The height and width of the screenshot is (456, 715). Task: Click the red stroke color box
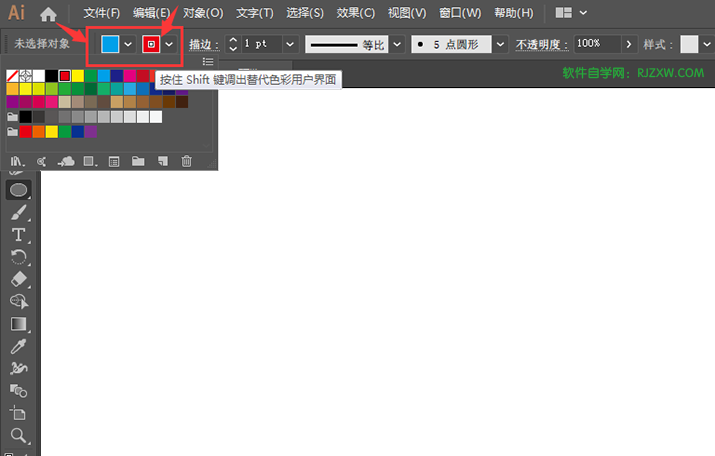point(151,44)
